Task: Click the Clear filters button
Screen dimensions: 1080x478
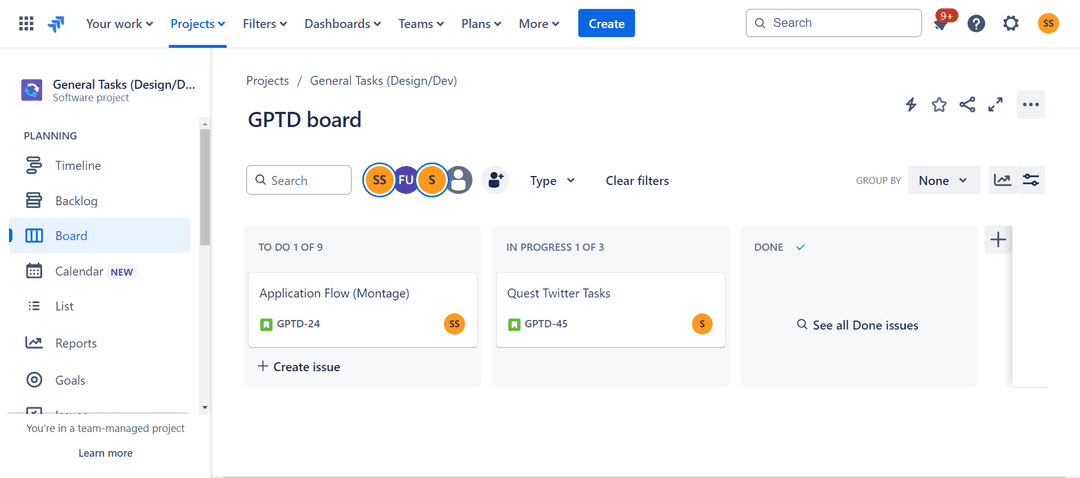Action: [637, 181]
